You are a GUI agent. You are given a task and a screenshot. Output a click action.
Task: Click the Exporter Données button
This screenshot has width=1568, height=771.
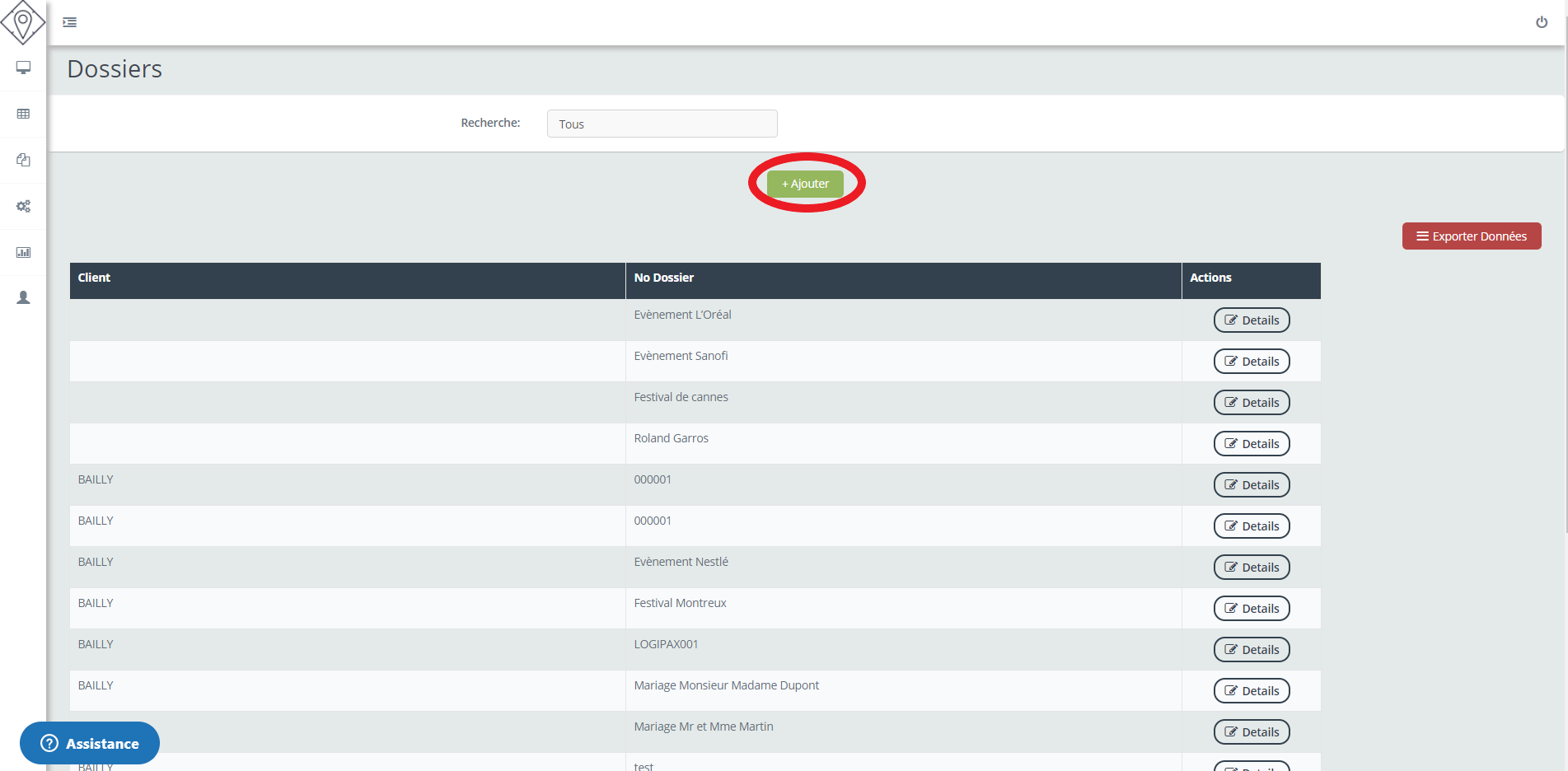1471,236
